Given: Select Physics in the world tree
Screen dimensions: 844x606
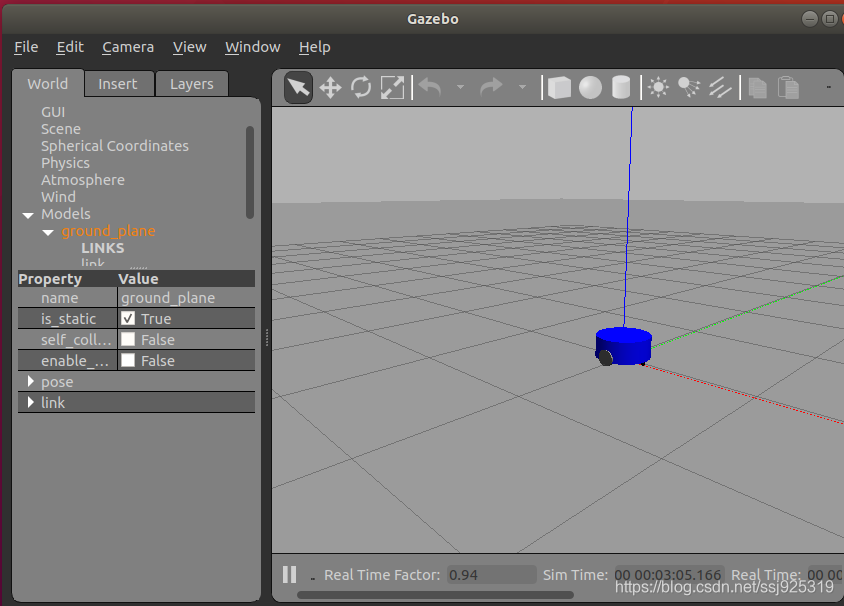Looking at the screenshot, I should 65,163.
